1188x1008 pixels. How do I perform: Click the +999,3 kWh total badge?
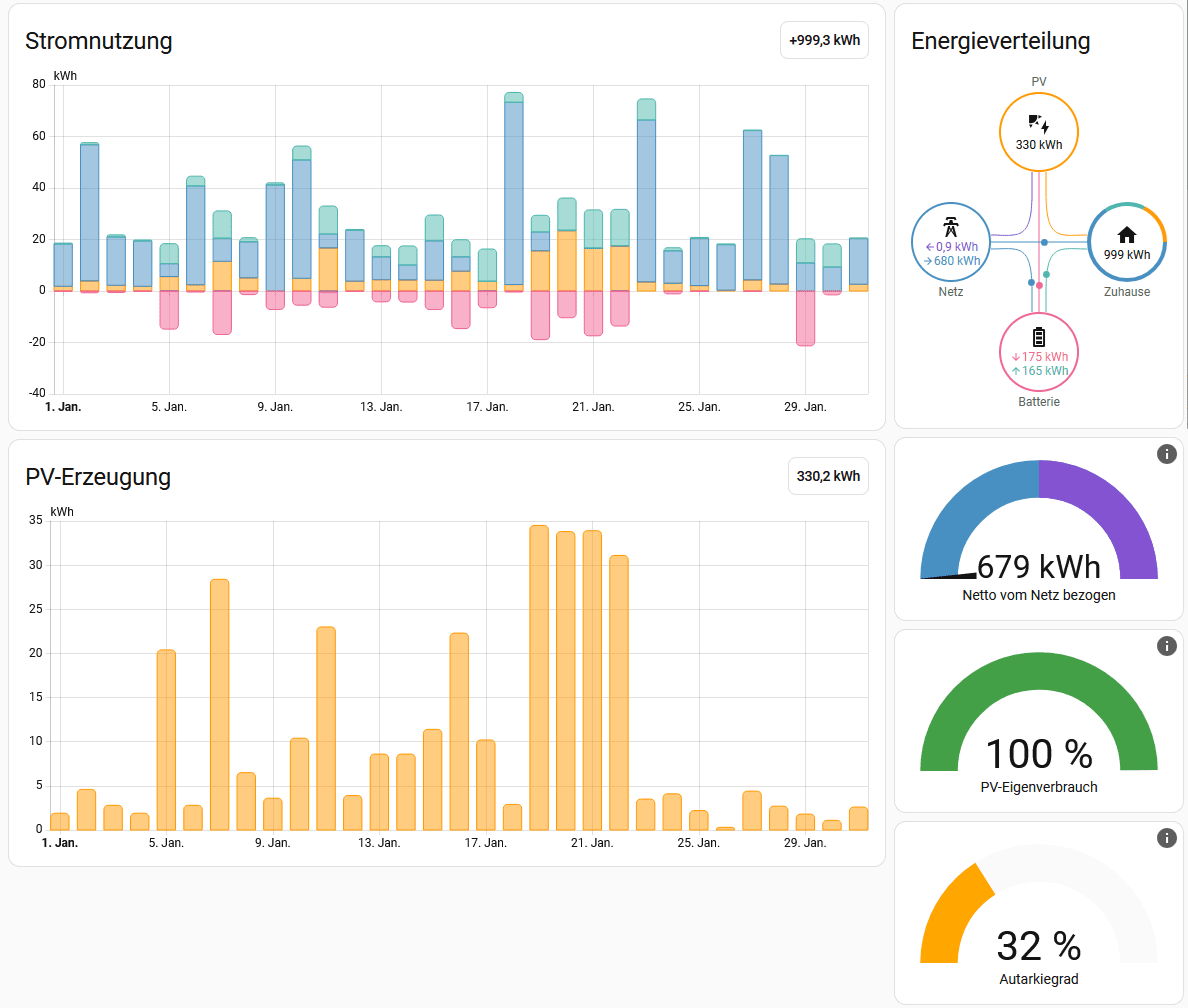tap(824, 40)
